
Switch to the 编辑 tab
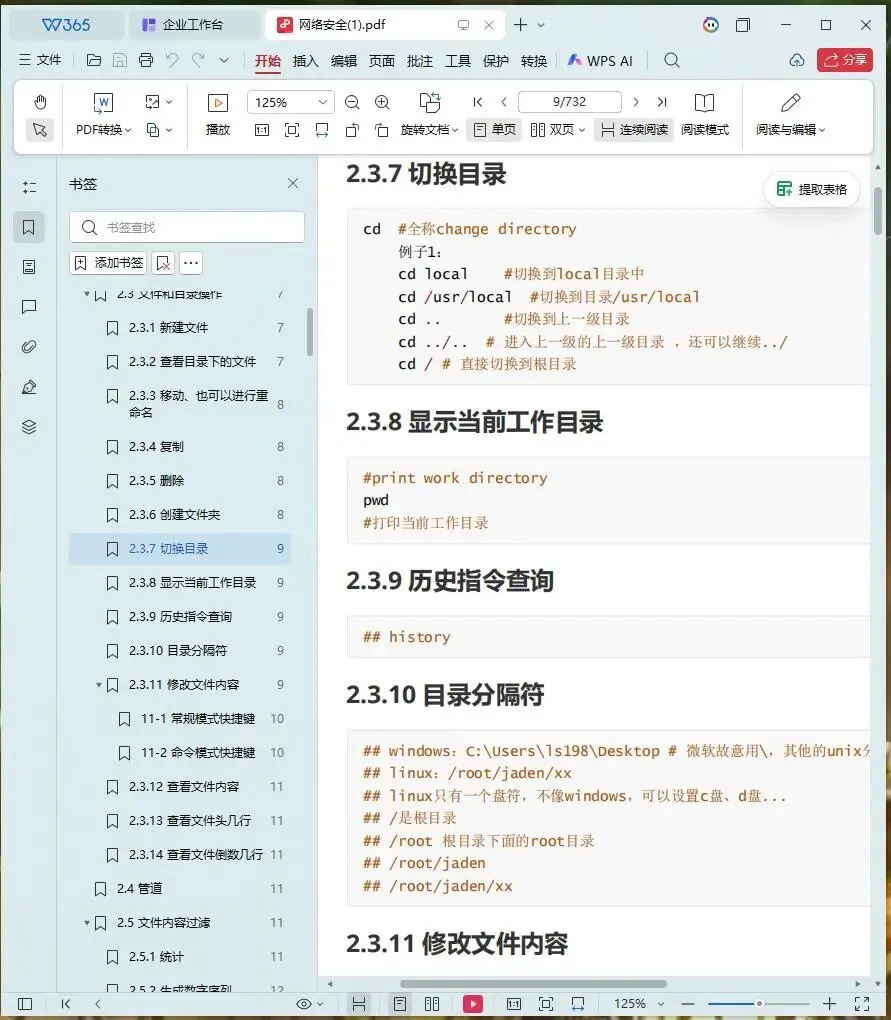pyautogui.click(x=343, y=61)
